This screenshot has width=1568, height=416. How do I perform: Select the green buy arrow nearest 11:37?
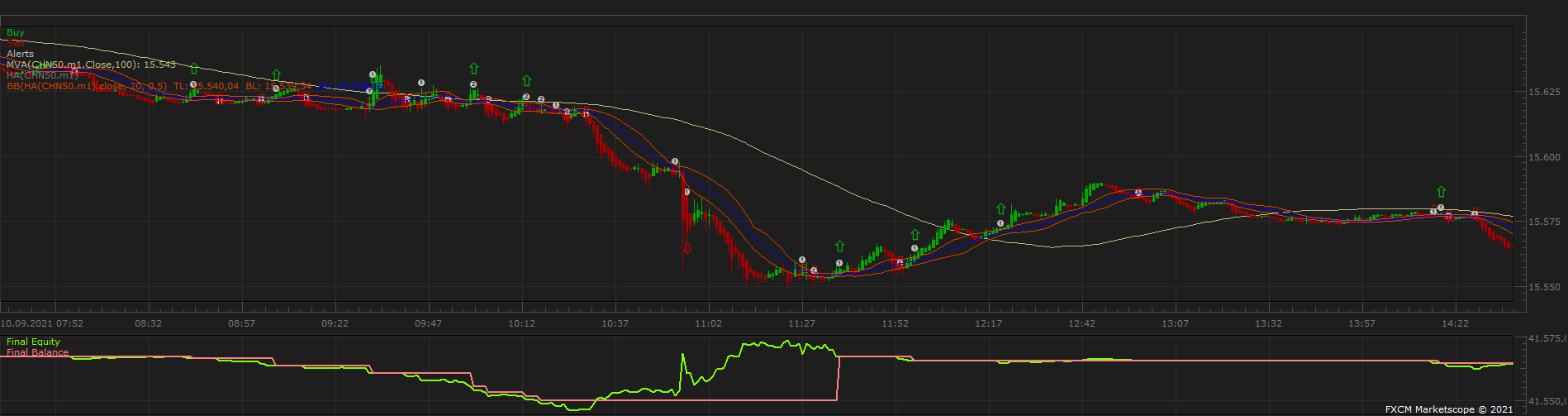coord(839,246)
